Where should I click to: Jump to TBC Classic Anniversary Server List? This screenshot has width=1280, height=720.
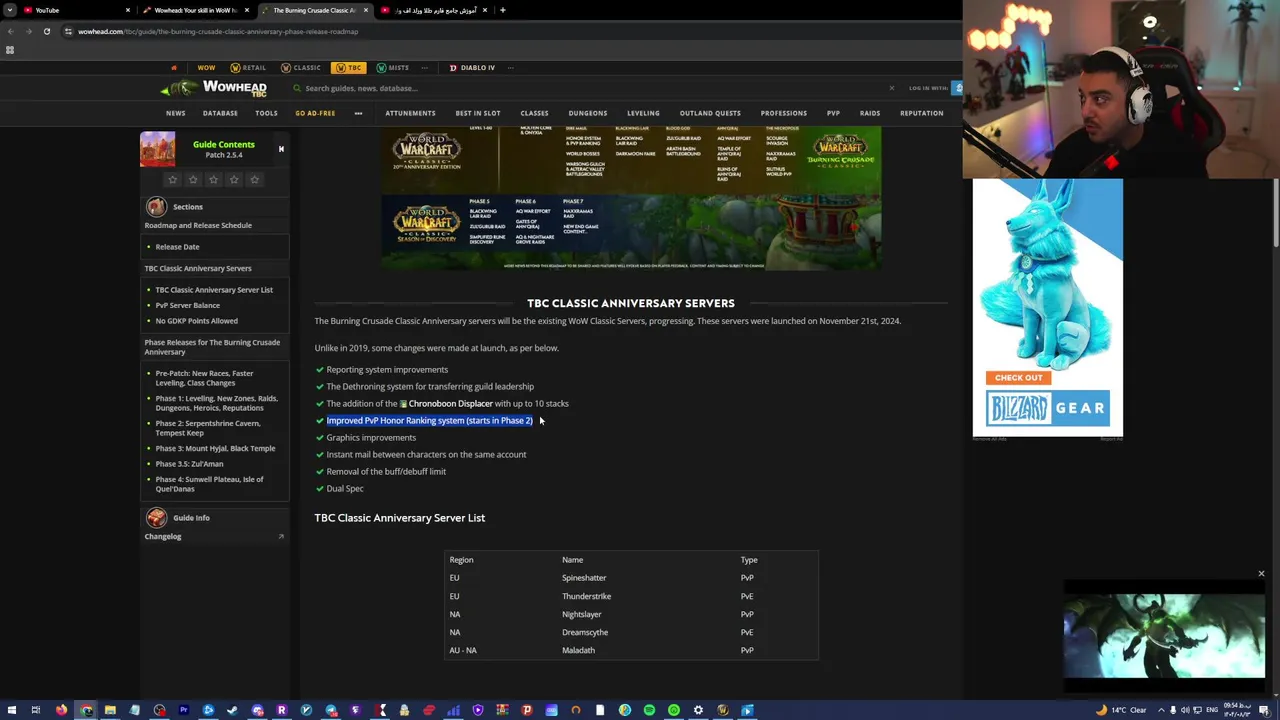point(214,290)
